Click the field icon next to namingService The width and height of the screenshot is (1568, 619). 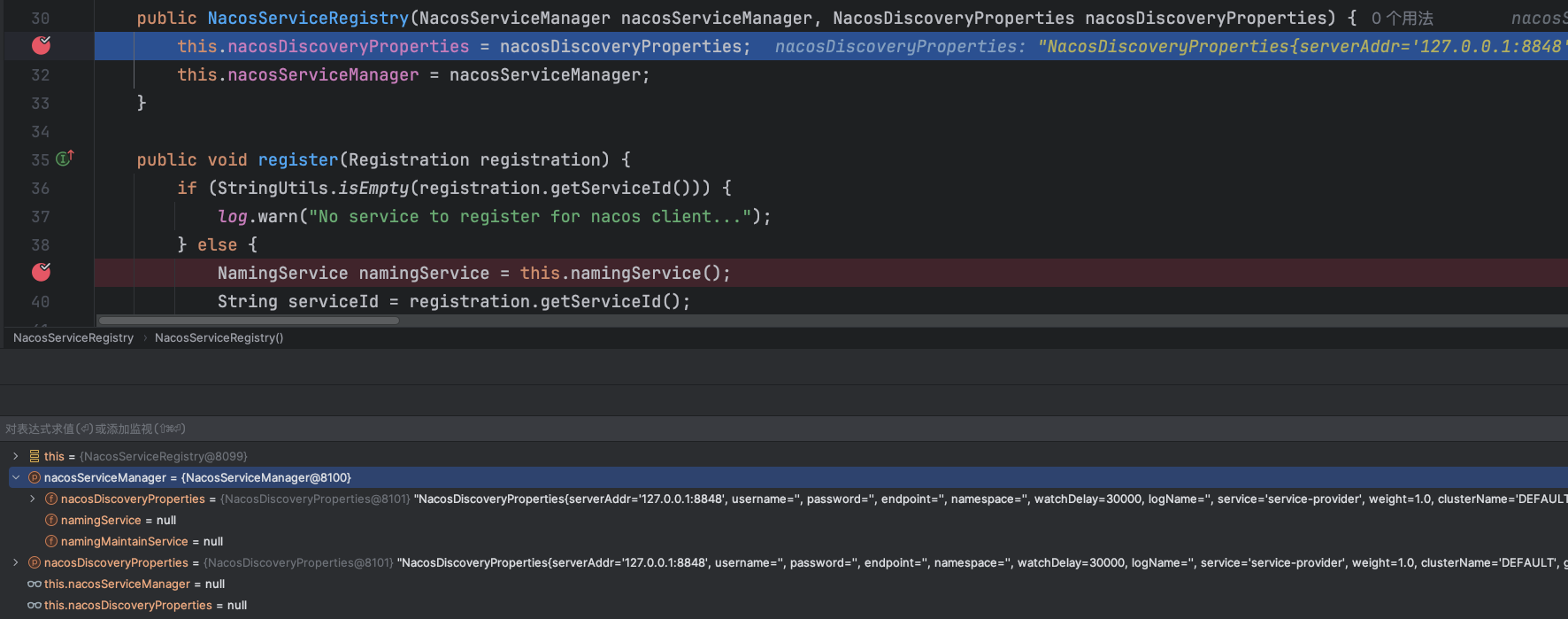point(51,520)
